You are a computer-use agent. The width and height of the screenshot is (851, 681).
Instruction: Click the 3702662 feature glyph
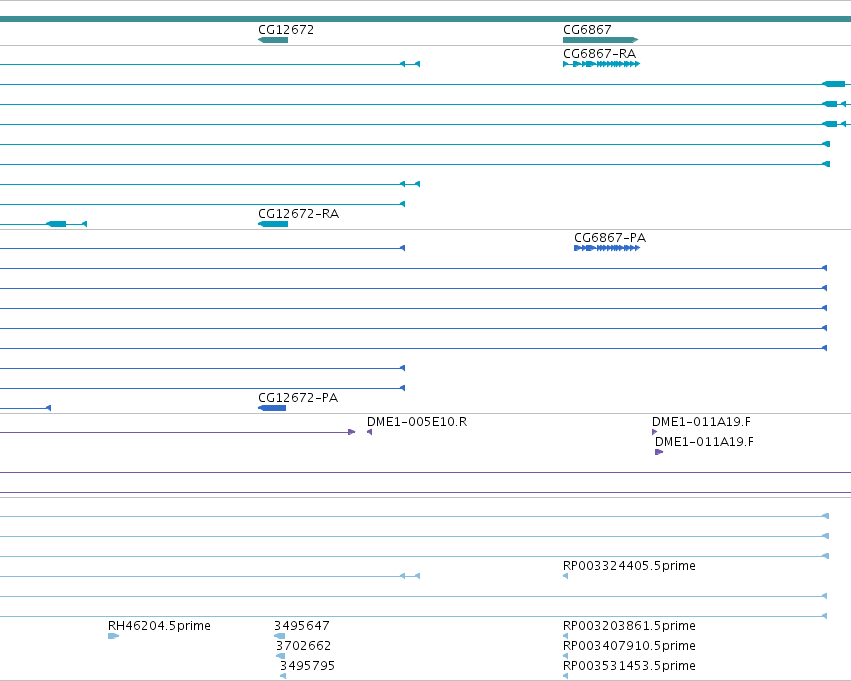click(x=281, y=656)
